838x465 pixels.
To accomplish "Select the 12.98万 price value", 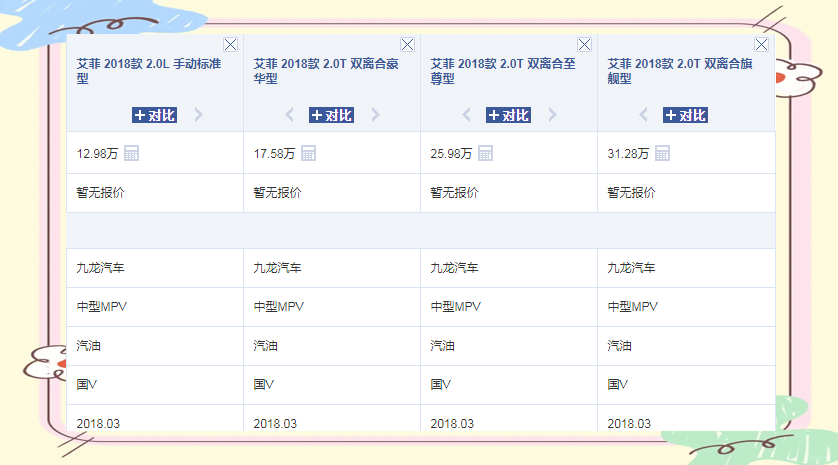I will pyautogui.click(x=97, y=154).
